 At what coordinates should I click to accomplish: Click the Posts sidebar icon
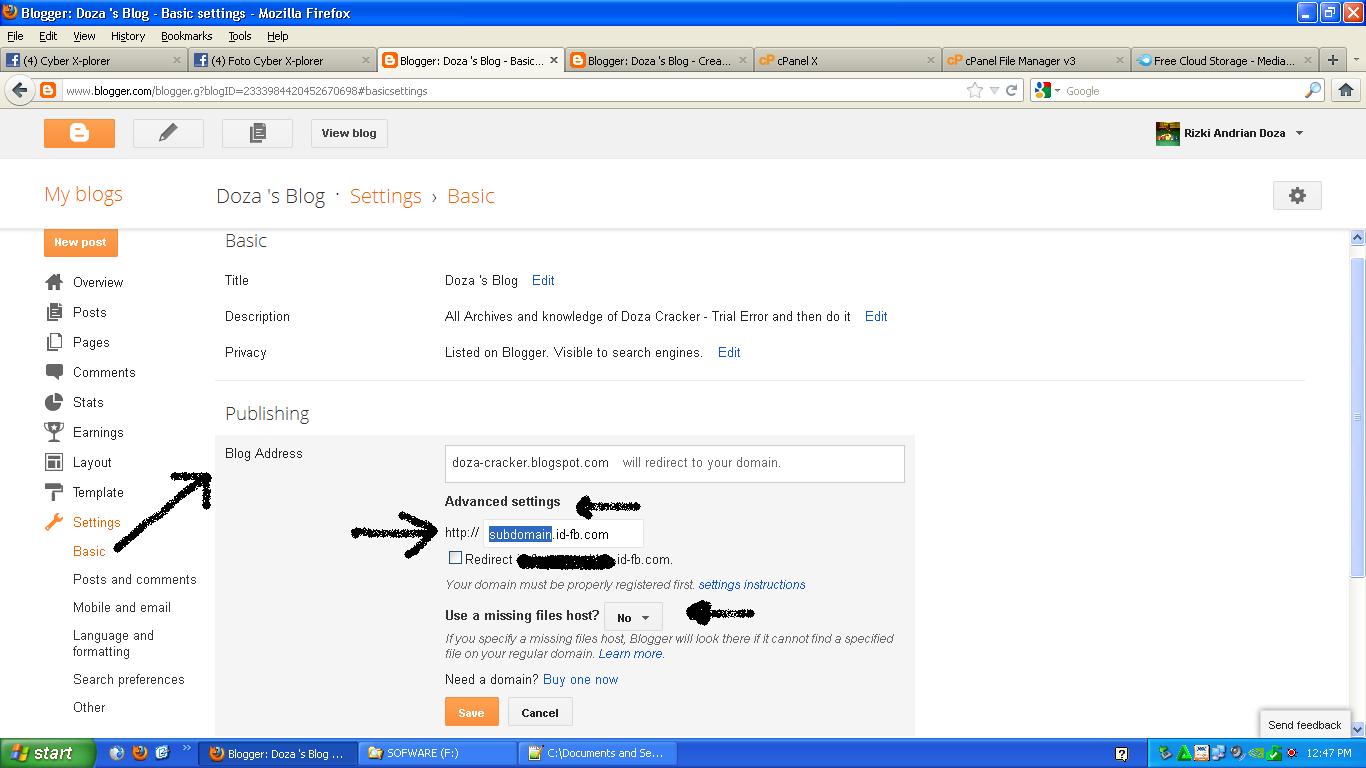[54, 312]
